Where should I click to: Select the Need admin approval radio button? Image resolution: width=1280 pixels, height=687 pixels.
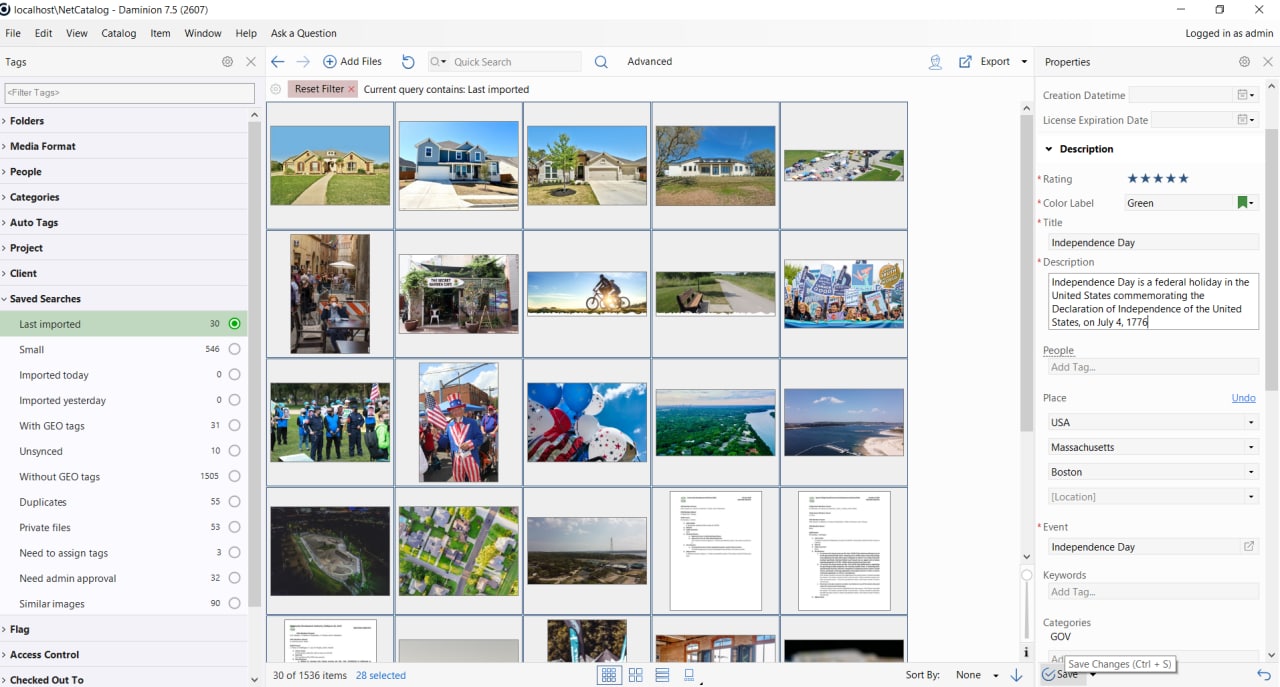point(234,578)
